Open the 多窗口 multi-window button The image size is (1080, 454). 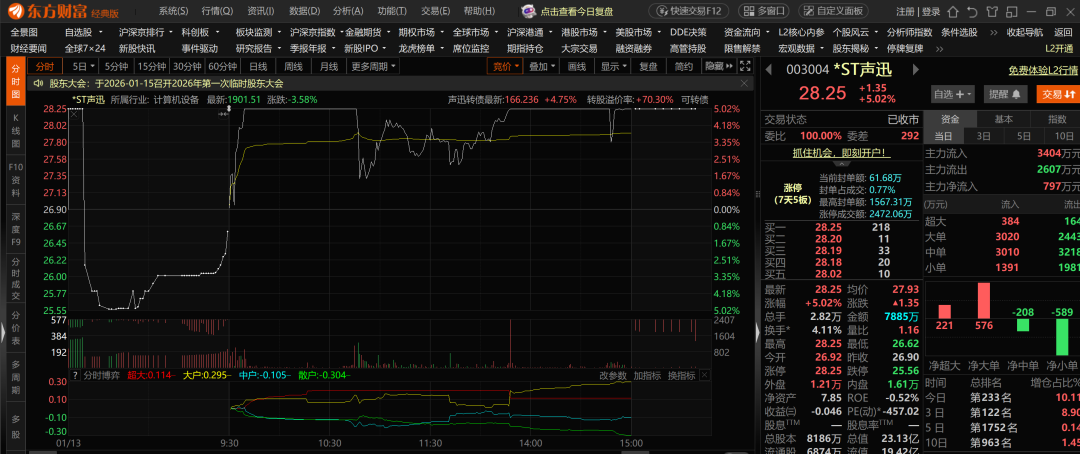pyautogui.click(x=765, y=11)
